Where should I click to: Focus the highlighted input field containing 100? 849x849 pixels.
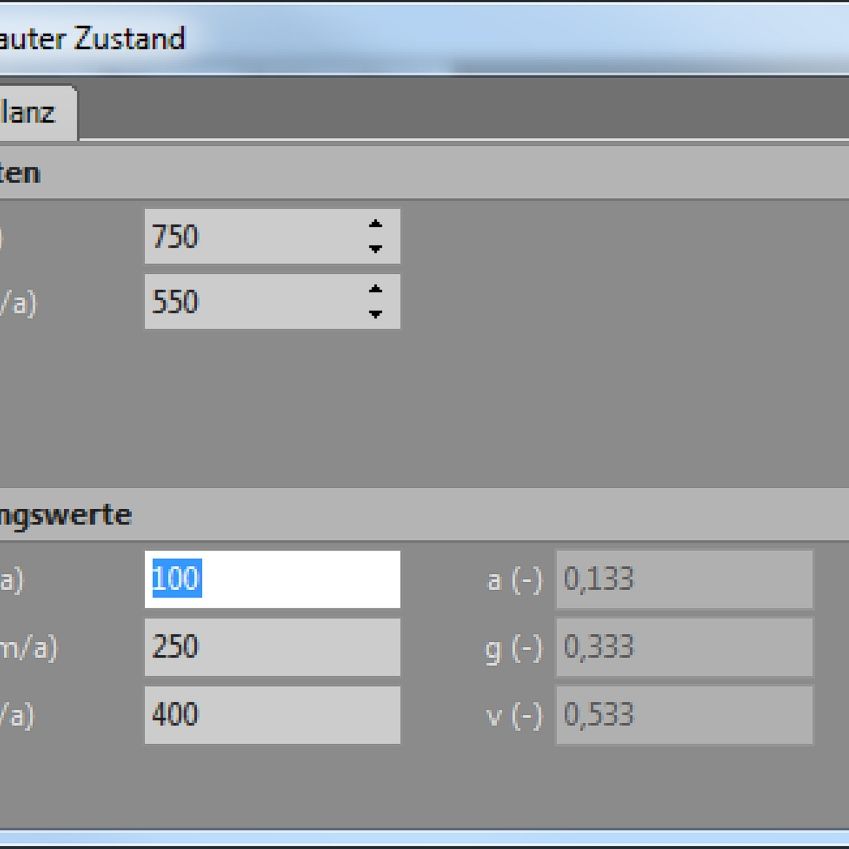[271, 579]
